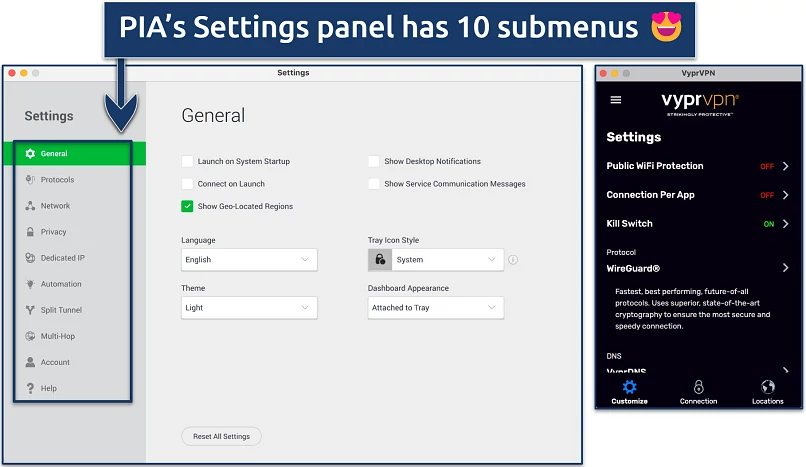
Task: Enable Launch on System Startup
Action: pyautogui.click(x=187, y=161)
